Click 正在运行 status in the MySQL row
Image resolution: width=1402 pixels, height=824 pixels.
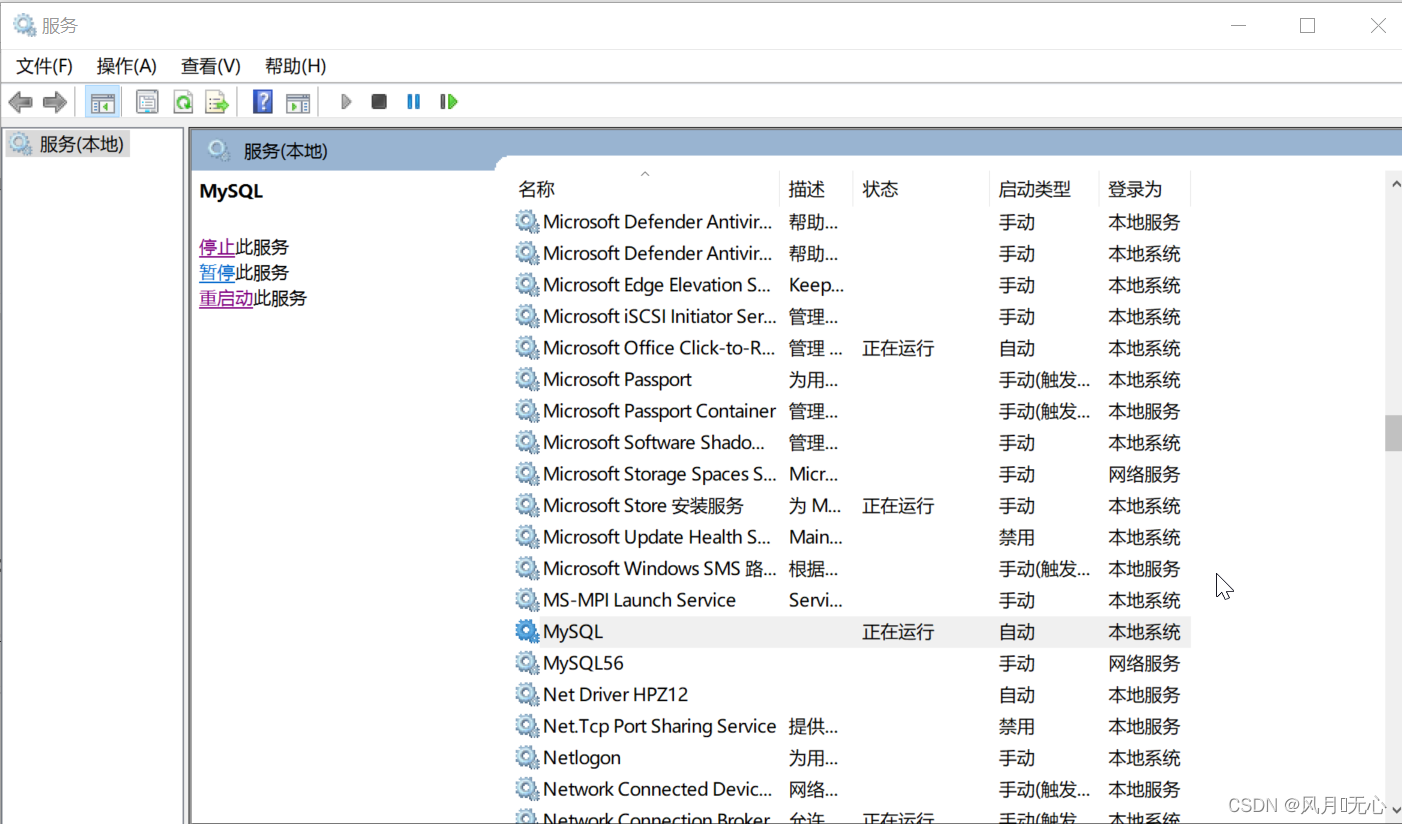tap(898, 631)
